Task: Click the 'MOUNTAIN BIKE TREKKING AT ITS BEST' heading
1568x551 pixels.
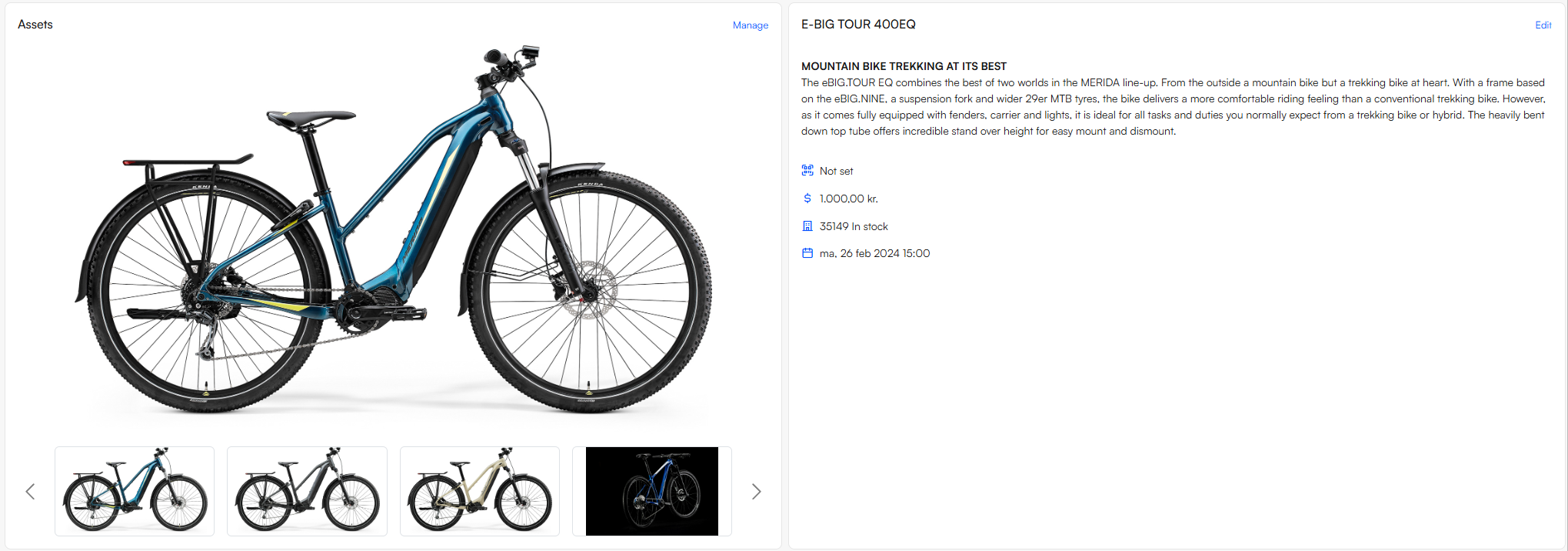Action: tap(904, 66)
